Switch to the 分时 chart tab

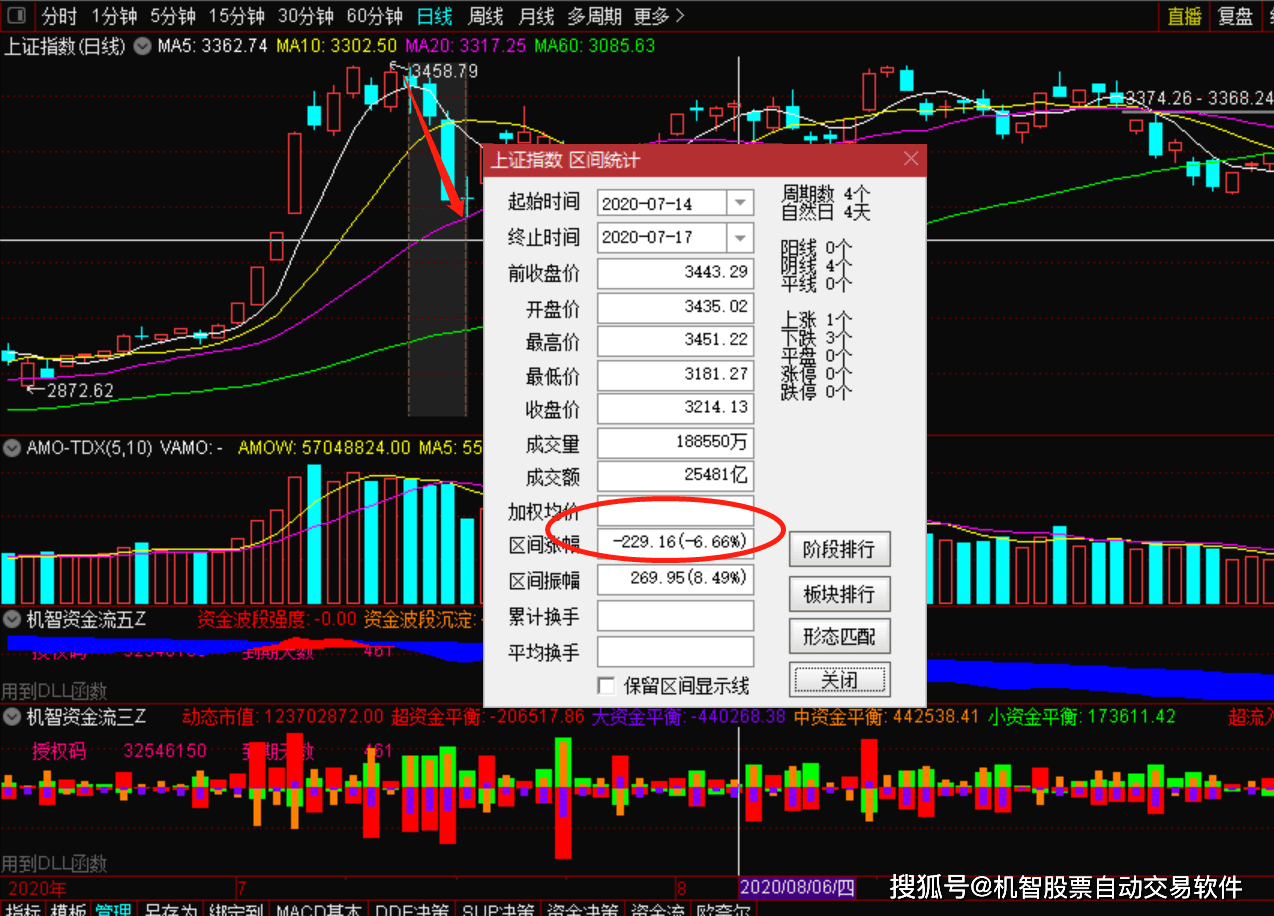[59, 16]
